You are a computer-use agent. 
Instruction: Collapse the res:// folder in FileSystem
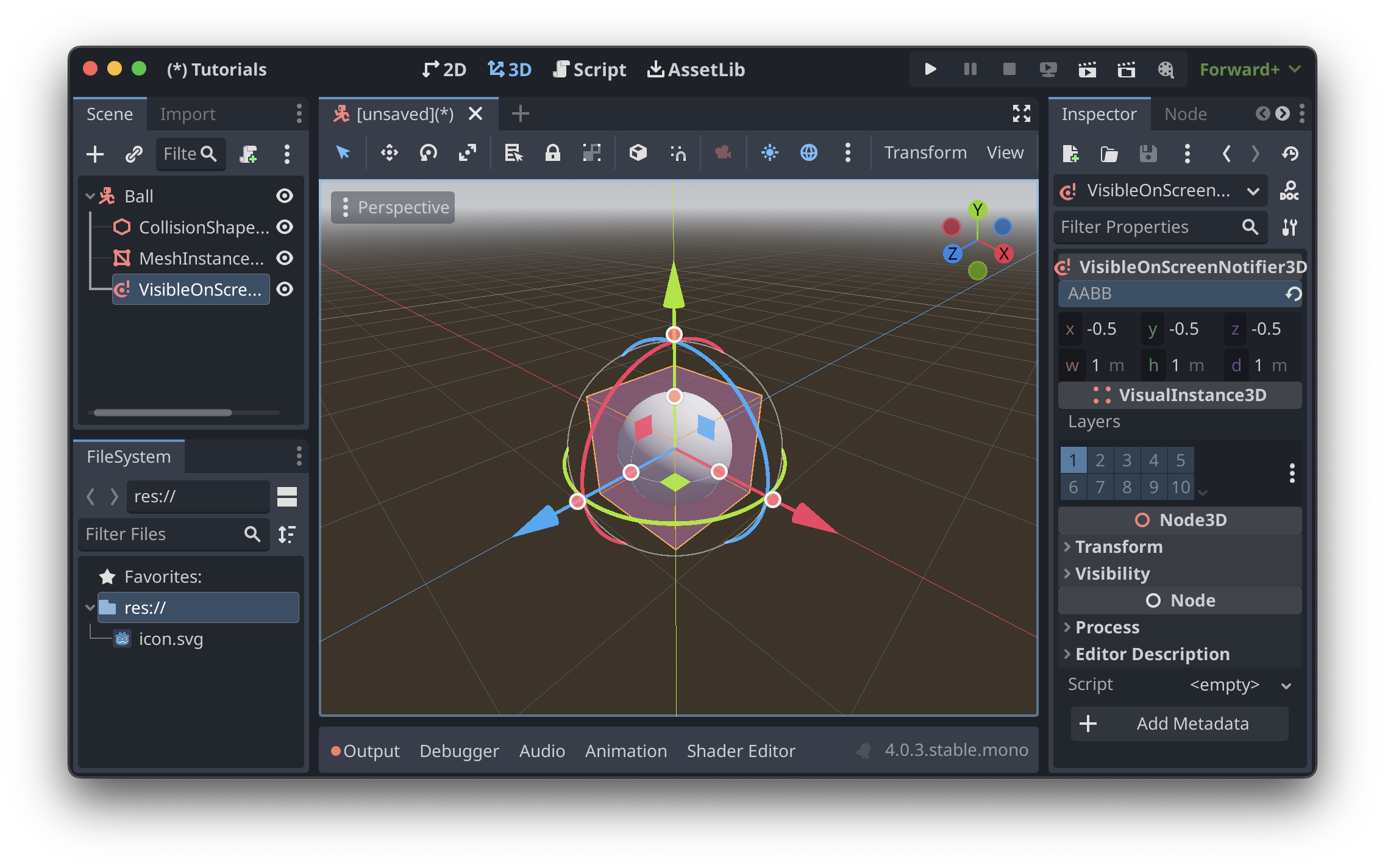[90, 608]
